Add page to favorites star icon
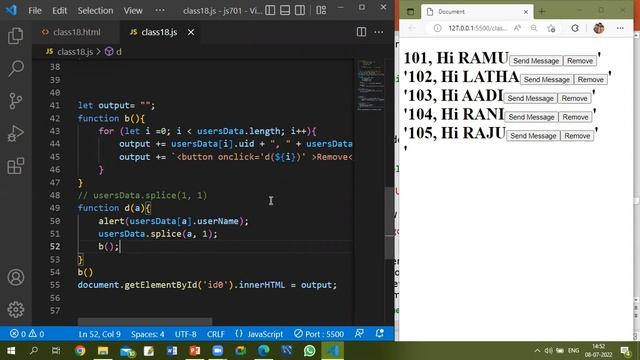 click(x=551, y=28)
